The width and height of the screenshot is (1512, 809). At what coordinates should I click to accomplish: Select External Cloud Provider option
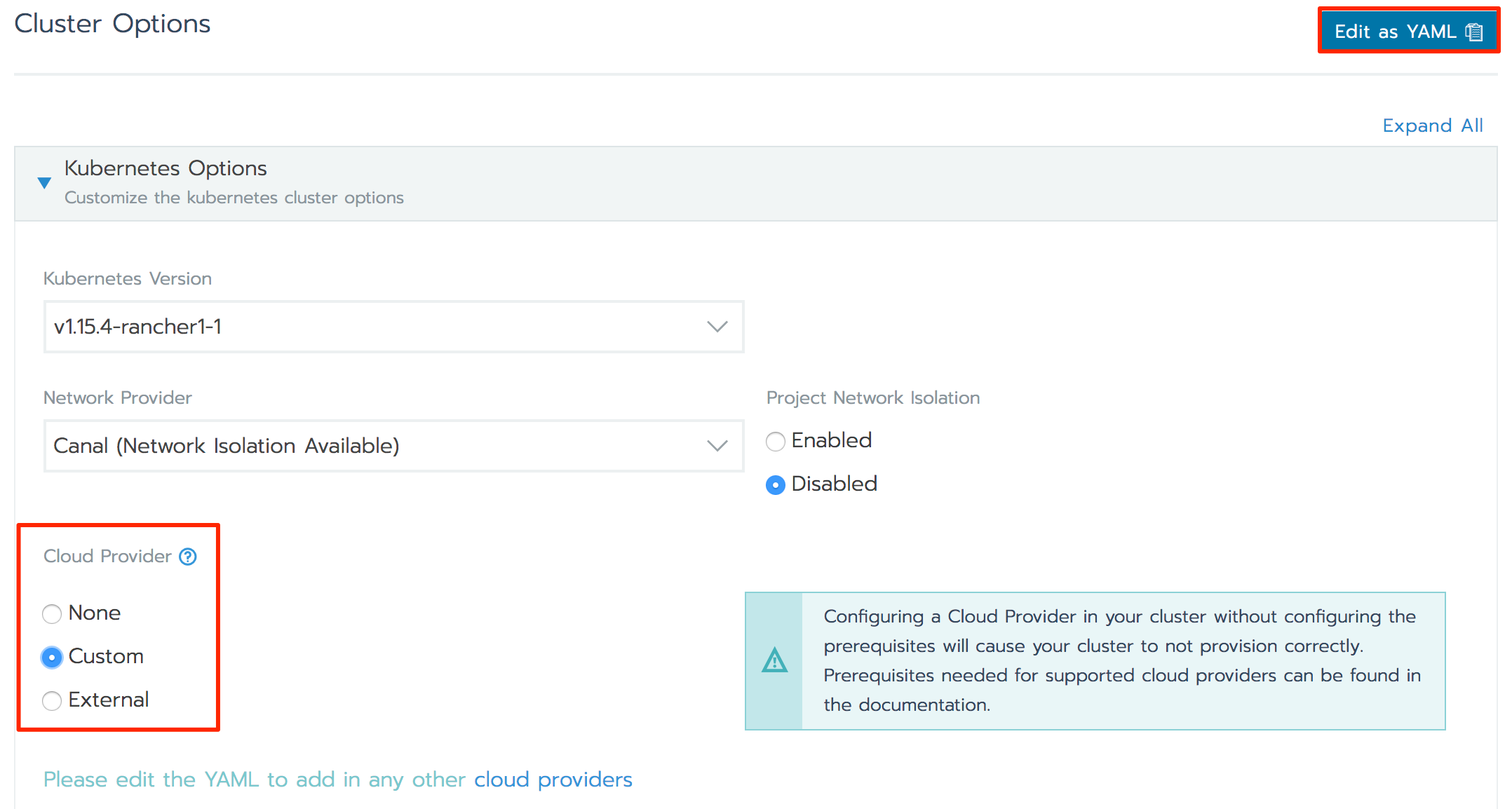[52, 699]
